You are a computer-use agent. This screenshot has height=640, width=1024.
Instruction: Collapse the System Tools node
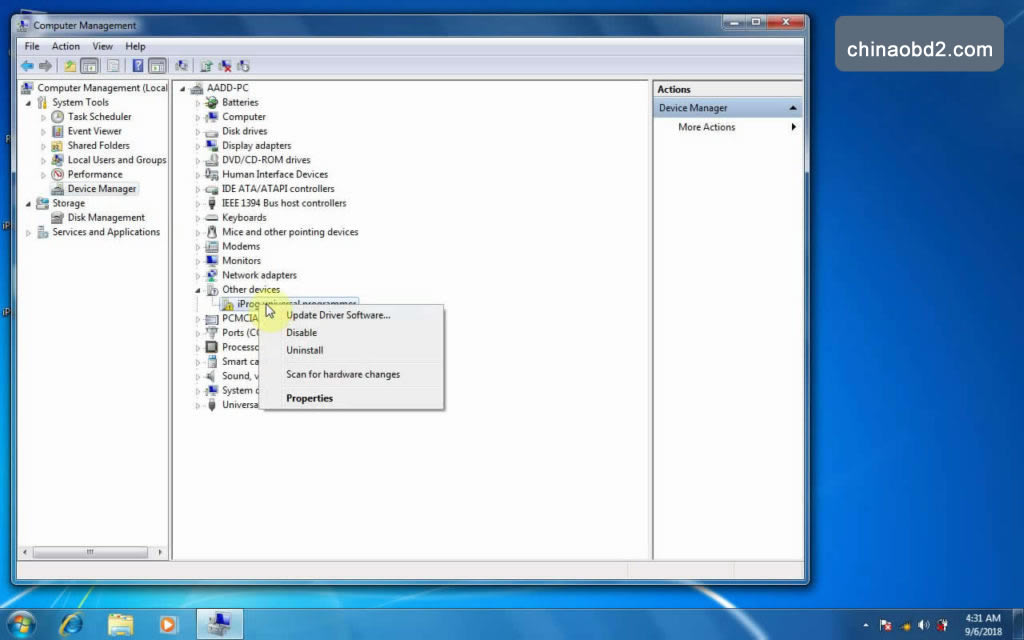click(28, 103)
